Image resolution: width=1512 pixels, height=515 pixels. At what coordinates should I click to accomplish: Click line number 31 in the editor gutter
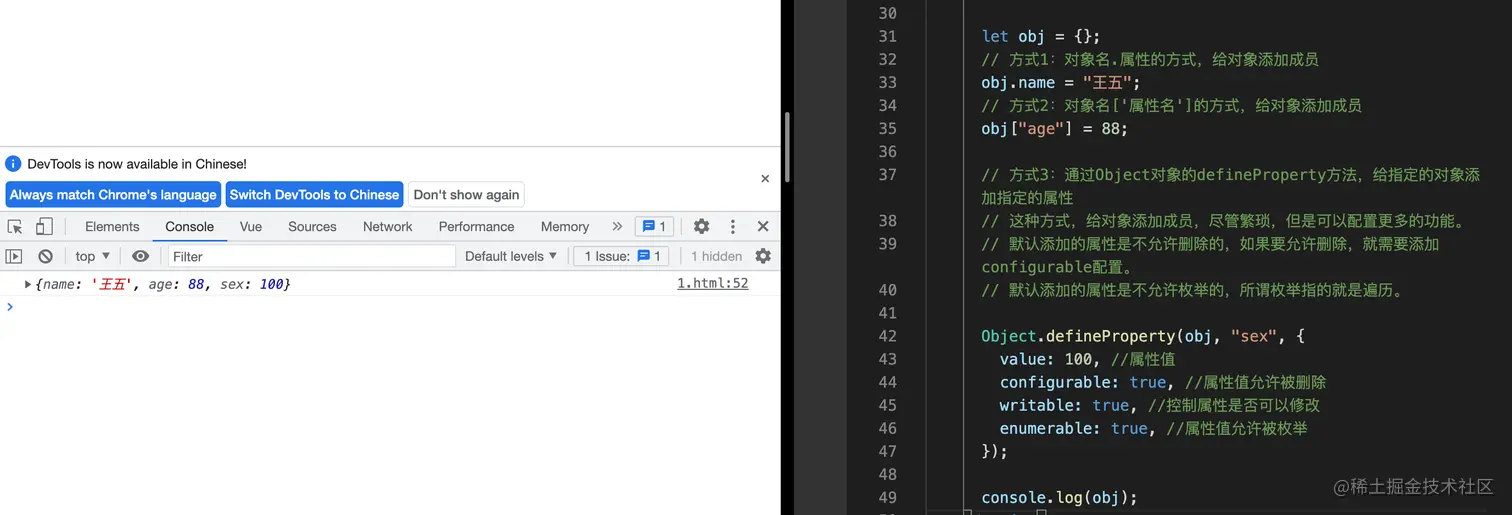[888, 37]
